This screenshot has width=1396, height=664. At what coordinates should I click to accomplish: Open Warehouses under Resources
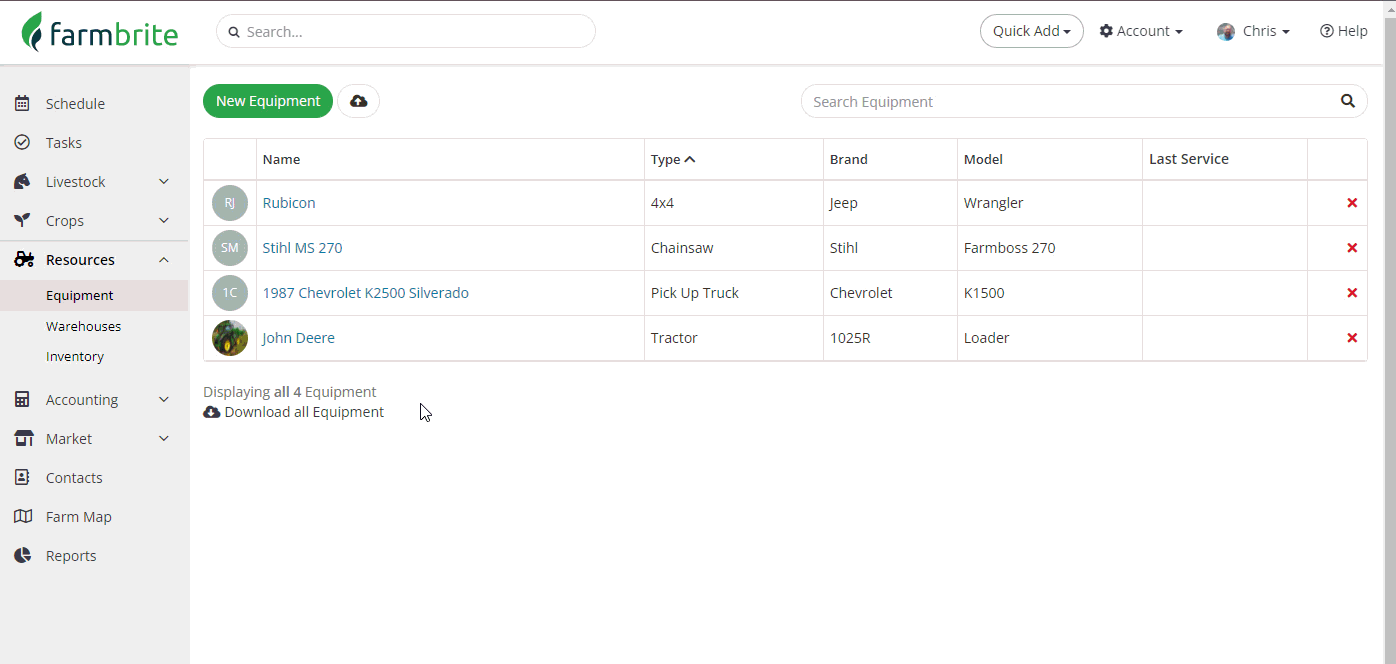tap(83, 326)
